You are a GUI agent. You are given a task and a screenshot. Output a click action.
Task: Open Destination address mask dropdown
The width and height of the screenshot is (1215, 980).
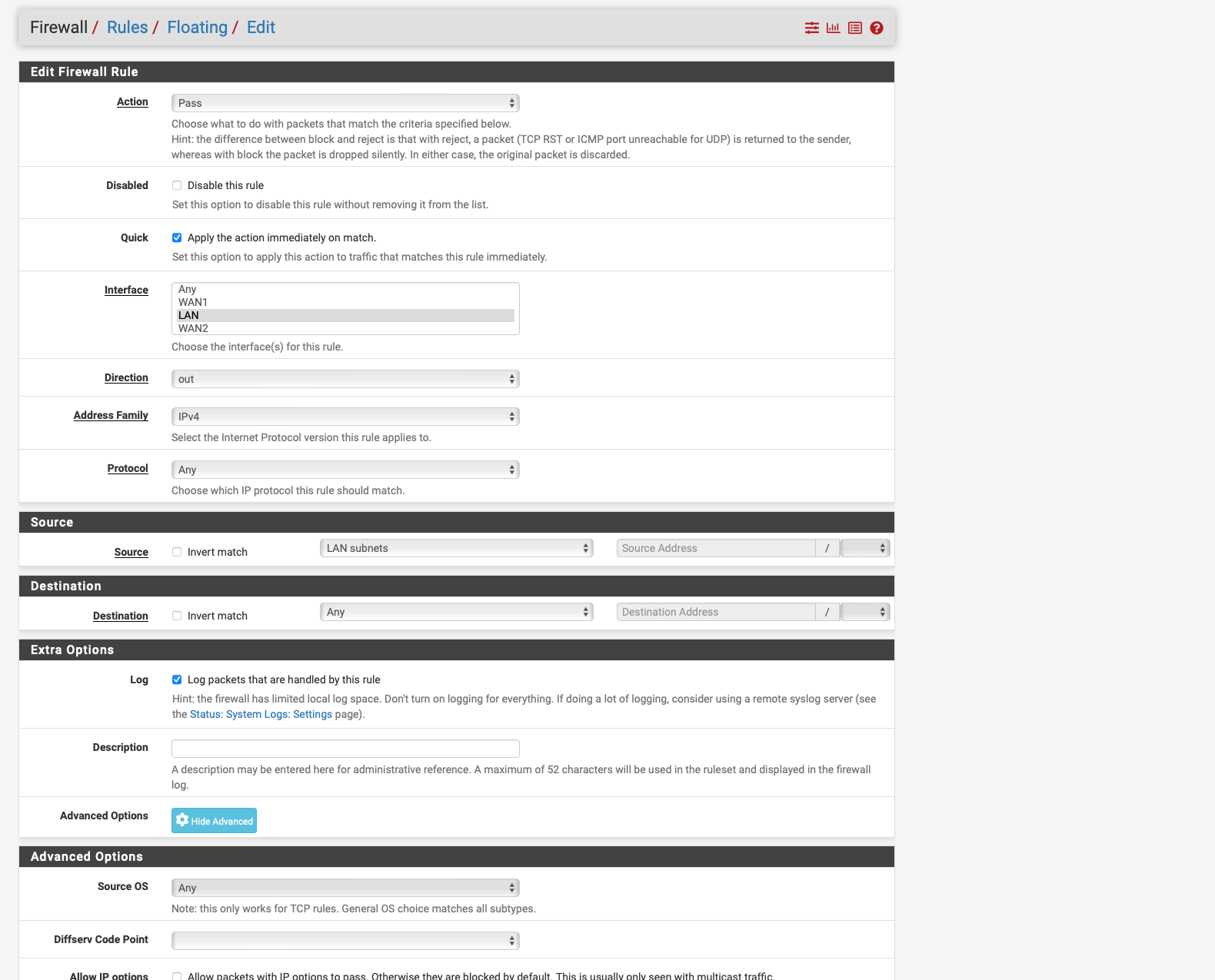point(865,612)
